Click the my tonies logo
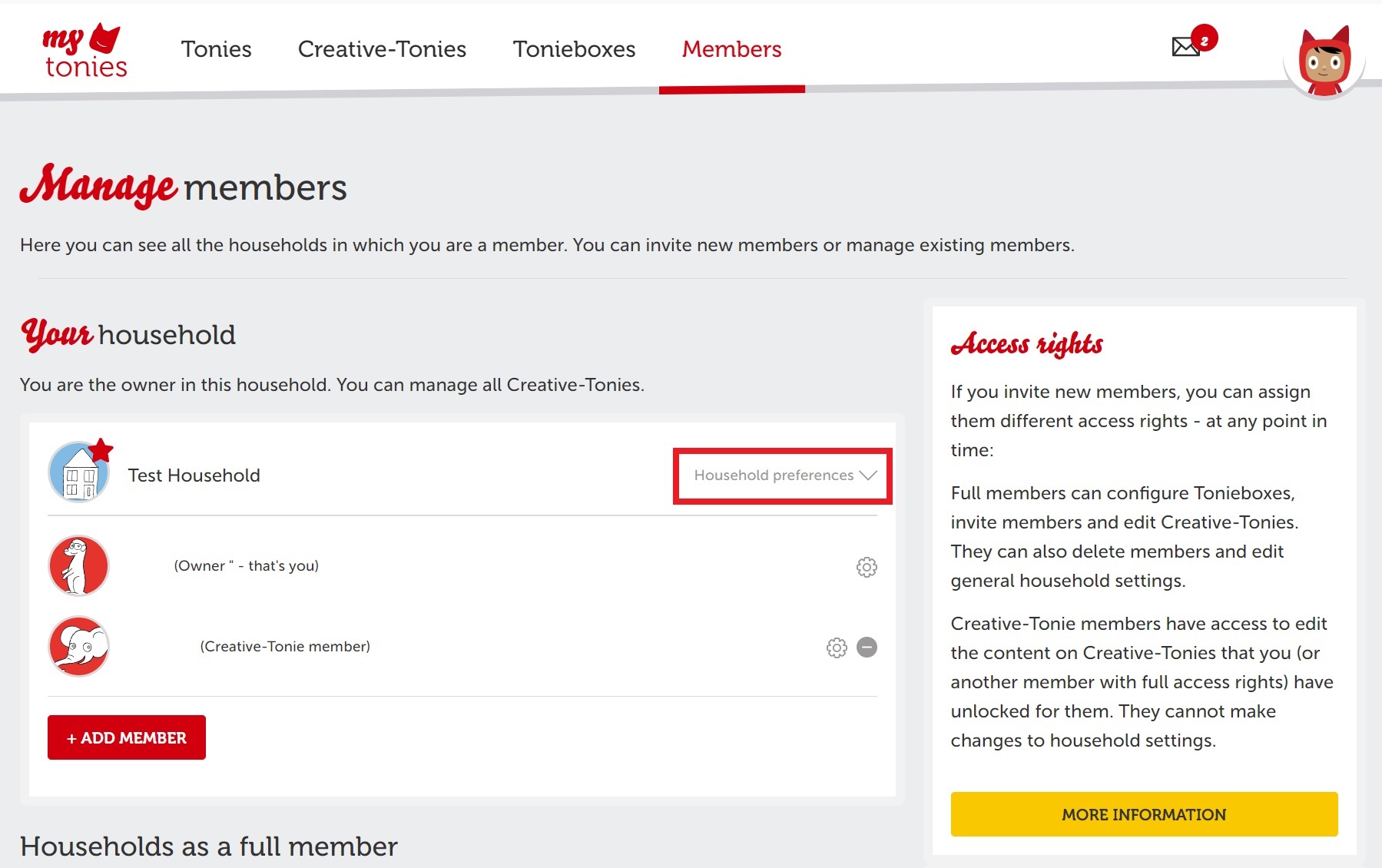The image size is (1382, 868). pos(85,51)
